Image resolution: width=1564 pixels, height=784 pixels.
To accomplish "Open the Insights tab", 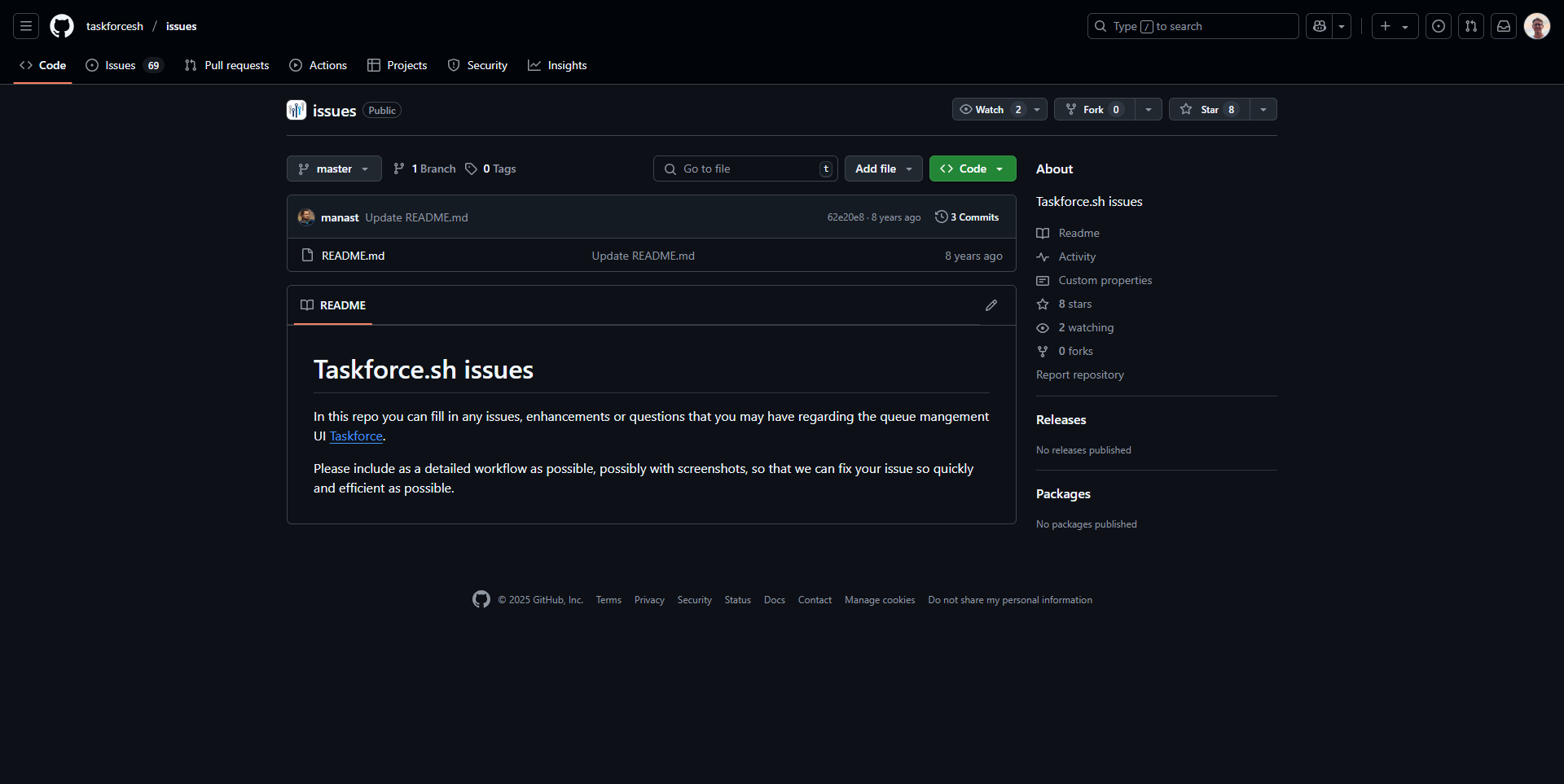I will 557,65.
